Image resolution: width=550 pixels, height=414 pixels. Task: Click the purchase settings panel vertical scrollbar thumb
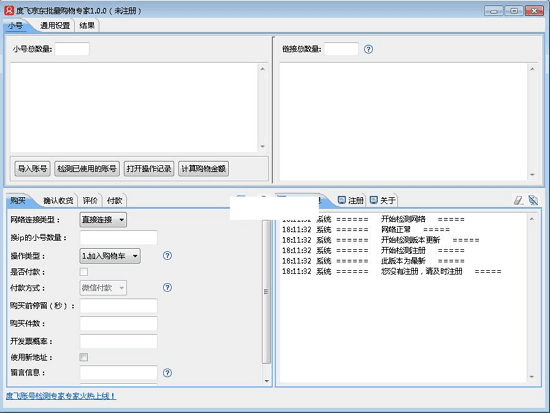[266, 292]
